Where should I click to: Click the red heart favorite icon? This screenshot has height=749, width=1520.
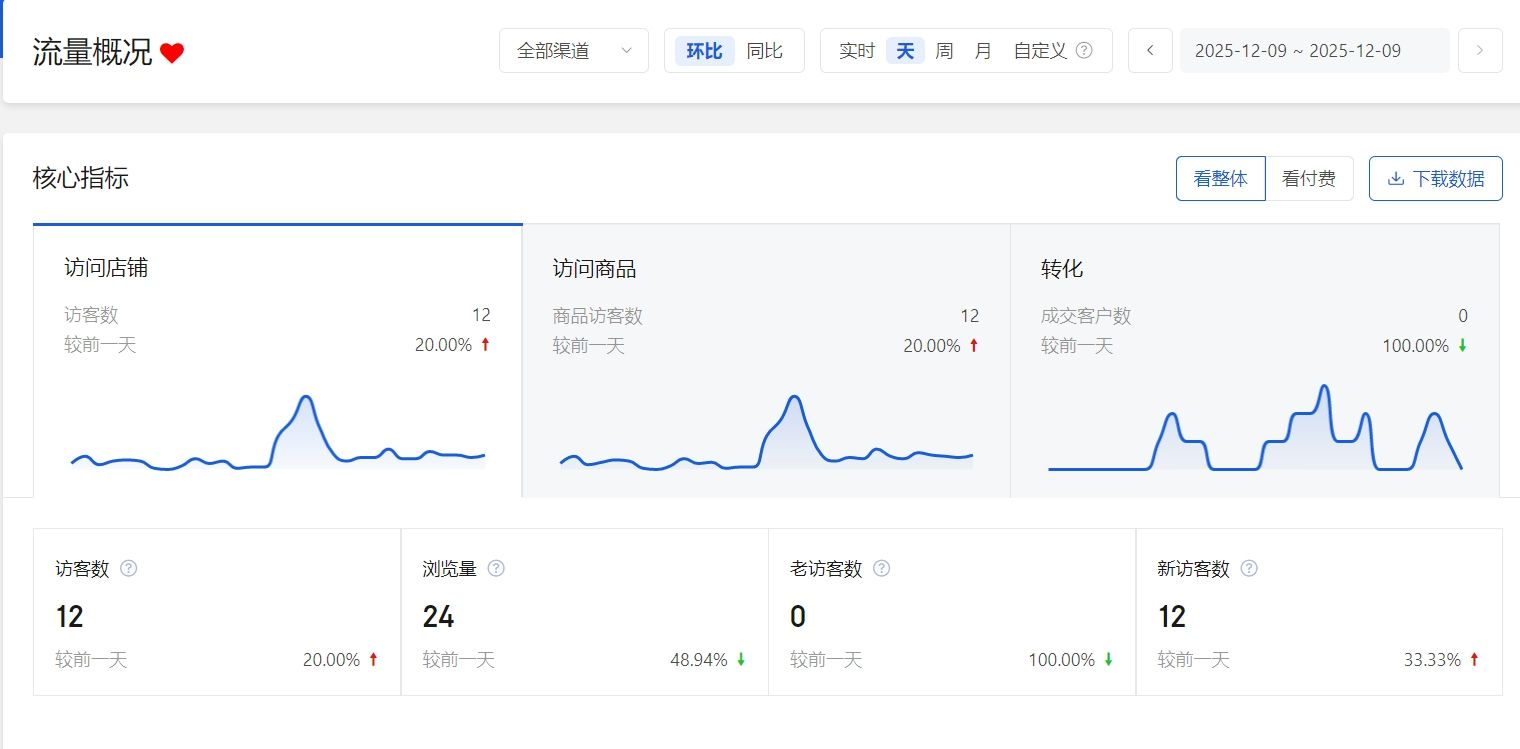coord(172,53)
